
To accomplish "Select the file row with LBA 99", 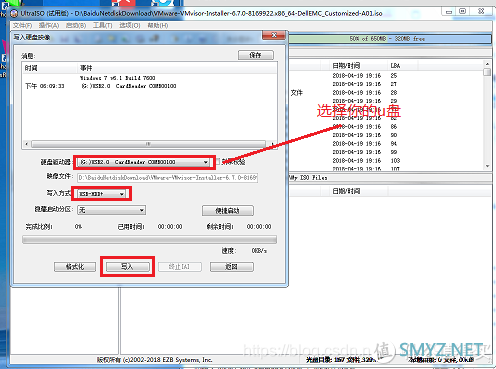I will coord(387,152).
